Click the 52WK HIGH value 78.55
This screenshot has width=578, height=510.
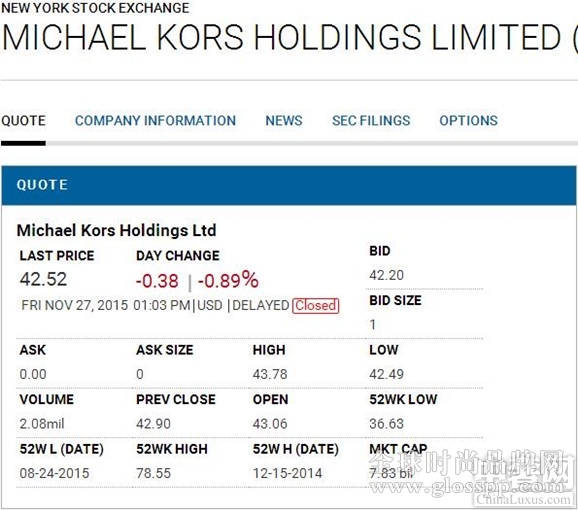point(153,473)
